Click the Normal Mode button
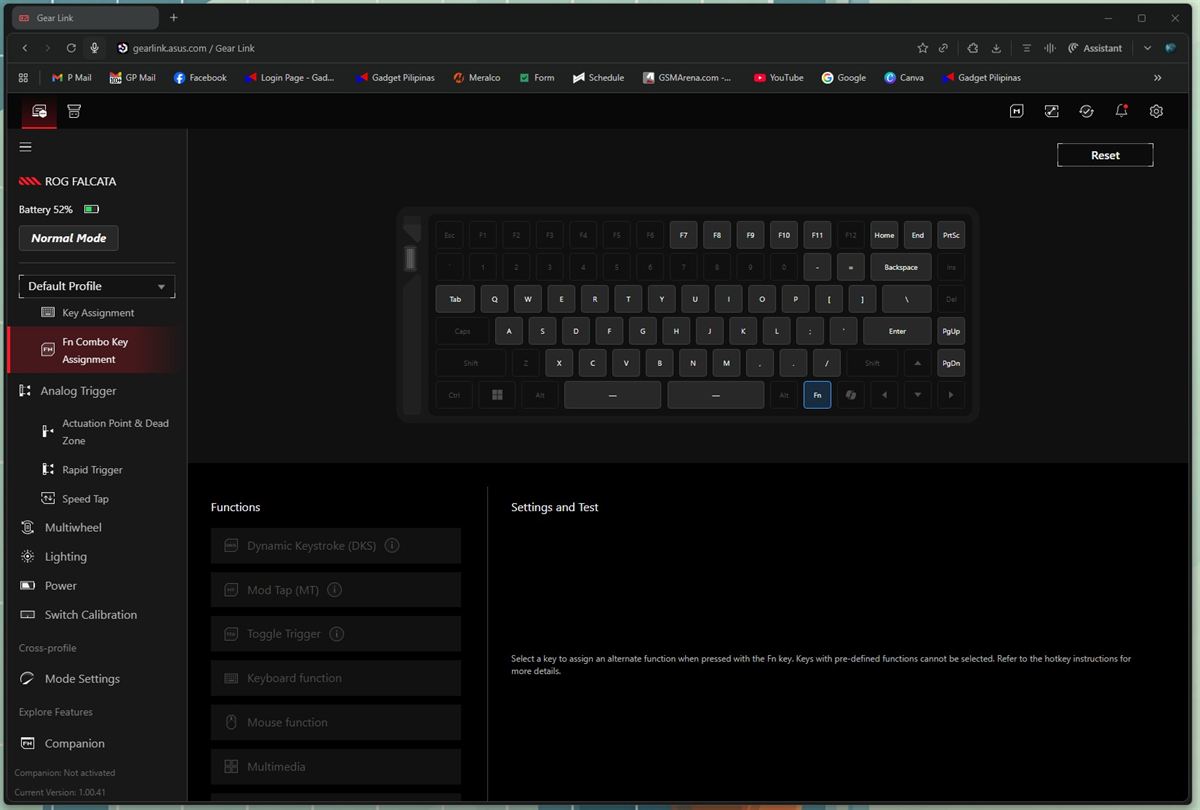This screenshot has height=810, width=1200. (x=68, y=238)
